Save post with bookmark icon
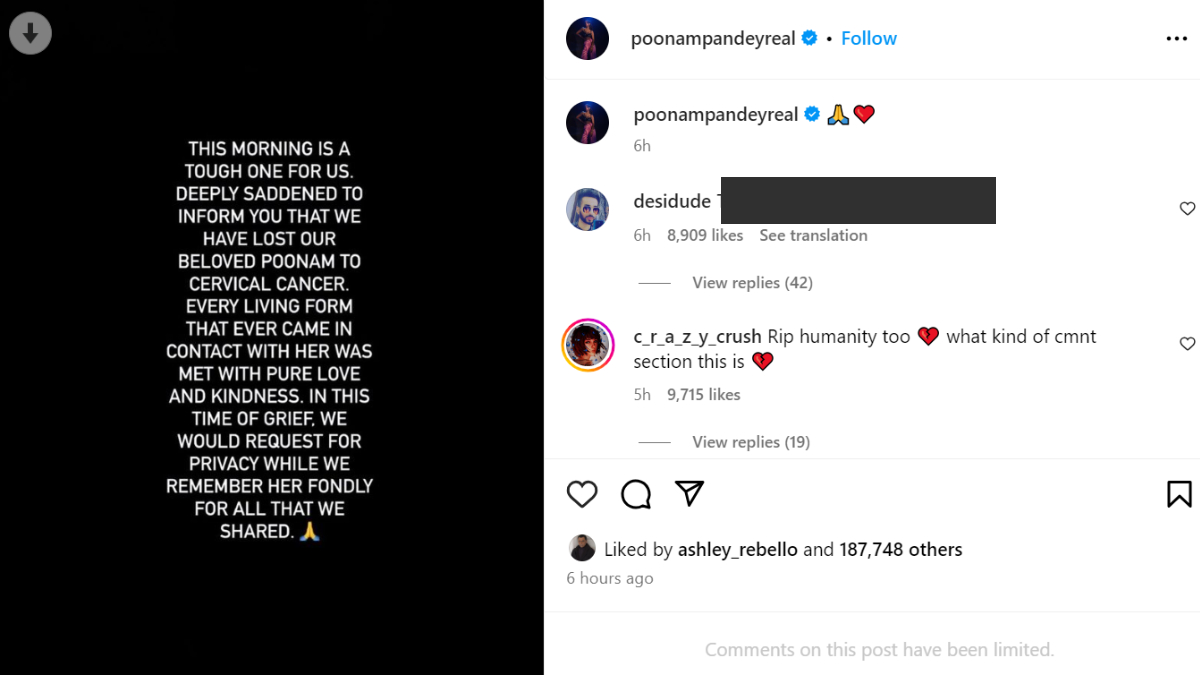 (1178, 494)
